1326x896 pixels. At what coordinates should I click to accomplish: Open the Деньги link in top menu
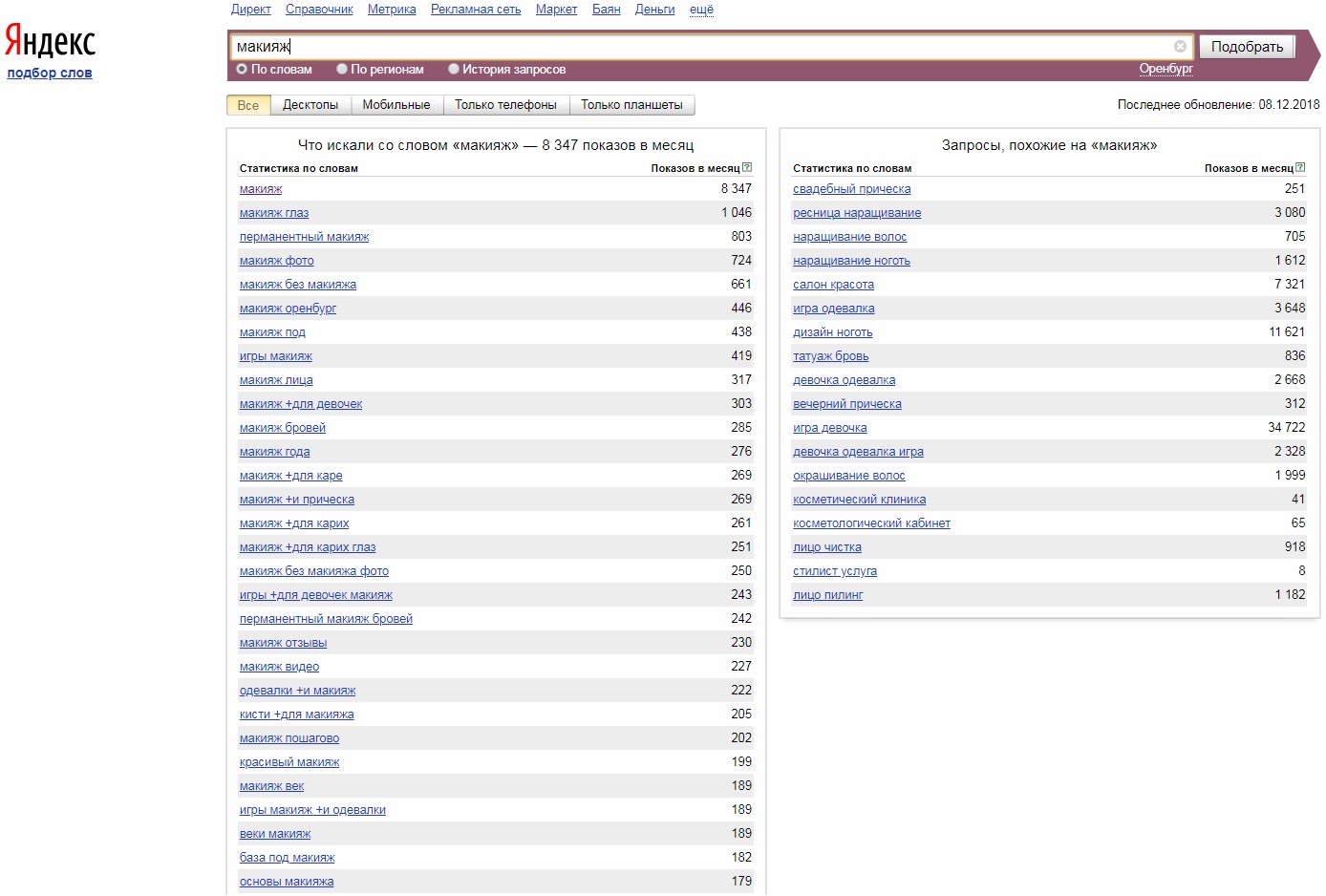click(x=654, y=10)
